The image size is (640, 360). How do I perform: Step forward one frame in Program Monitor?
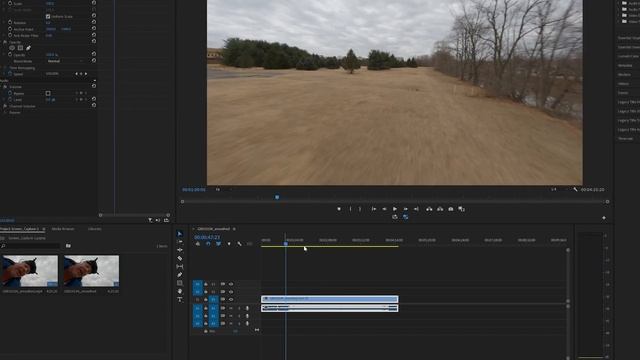[x=405, y=209]
